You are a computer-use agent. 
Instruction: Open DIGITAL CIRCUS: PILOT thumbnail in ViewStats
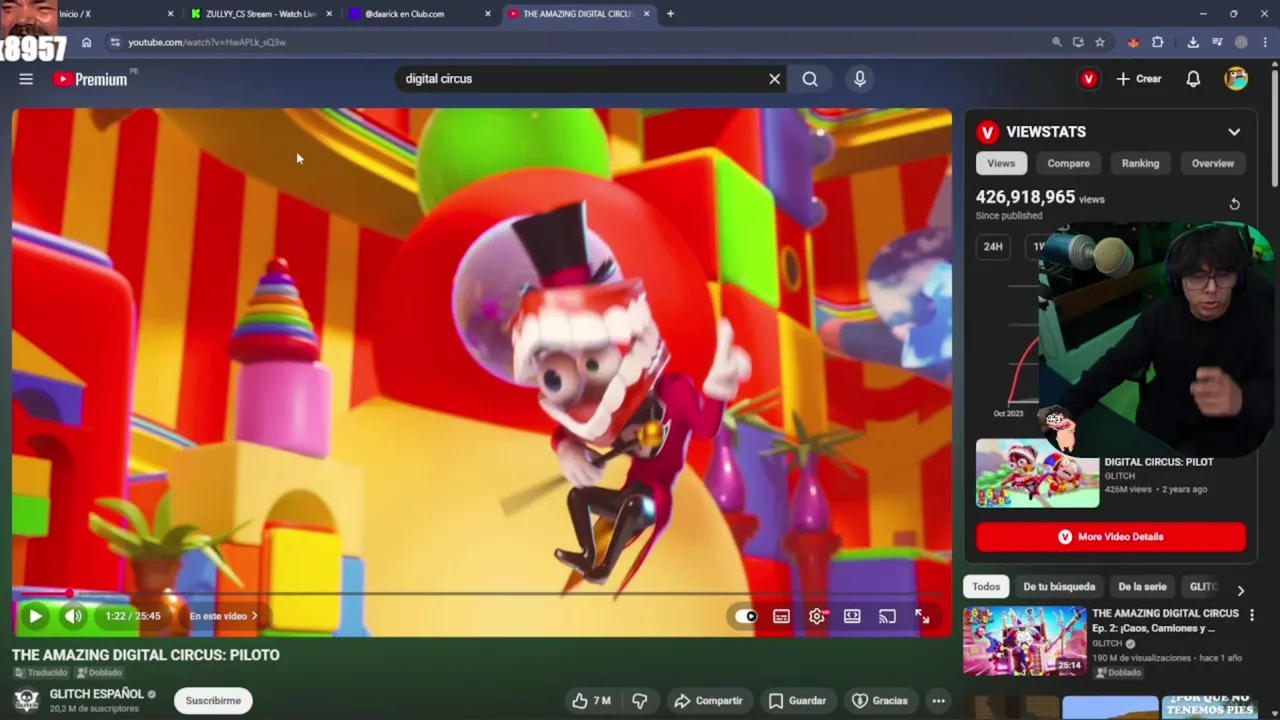(x=1037, y=473)
